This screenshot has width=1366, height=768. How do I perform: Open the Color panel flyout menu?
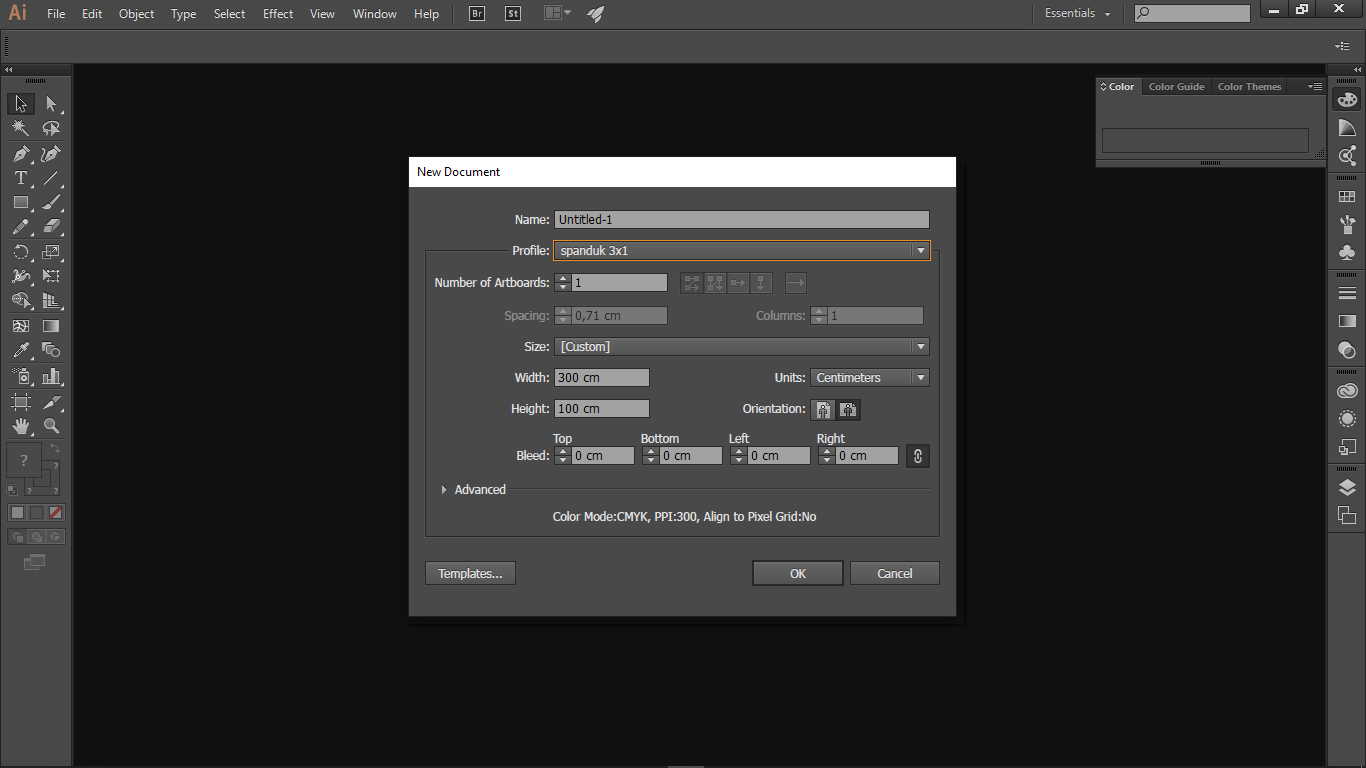pos(1315,87)
